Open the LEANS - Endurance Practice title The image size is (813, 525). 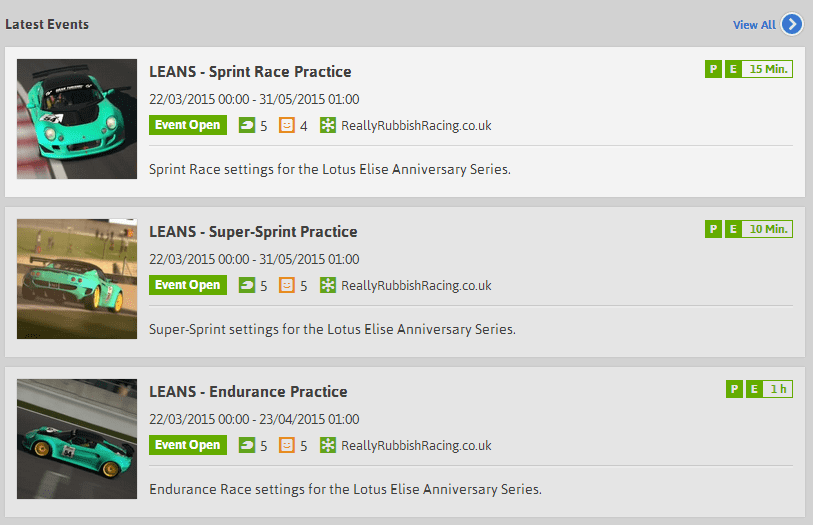click(x=248, y=392)
